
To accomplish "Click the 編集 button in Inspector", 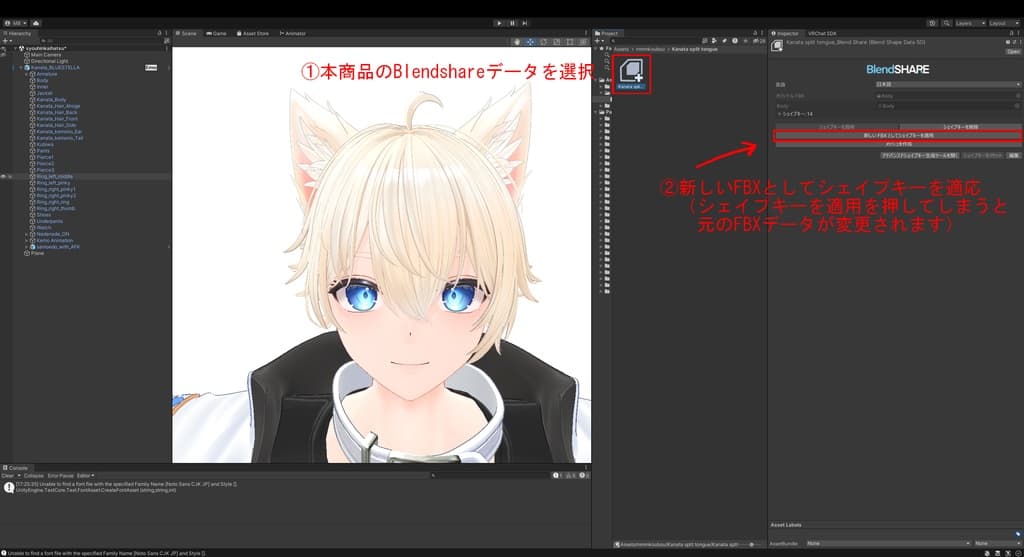I will pos(1013,155).
